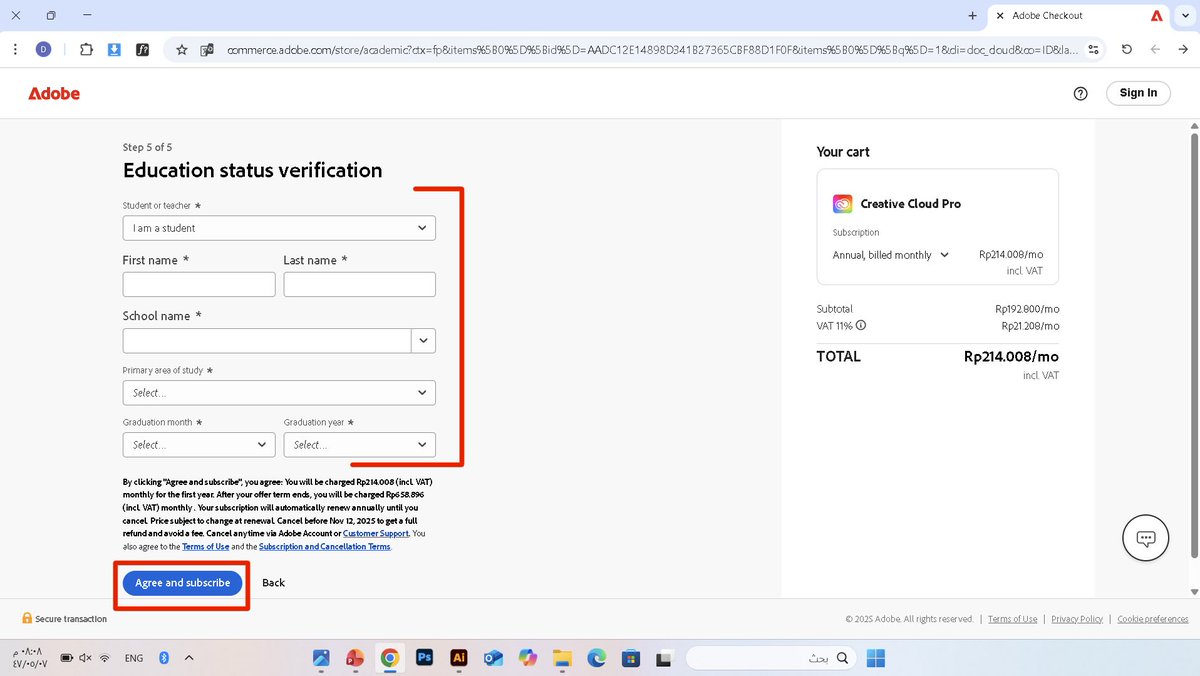Click the Creative Cloud Pro product icon
Image resolution: width=1200 pixels, height=676 pixels.
click(842, 204)
